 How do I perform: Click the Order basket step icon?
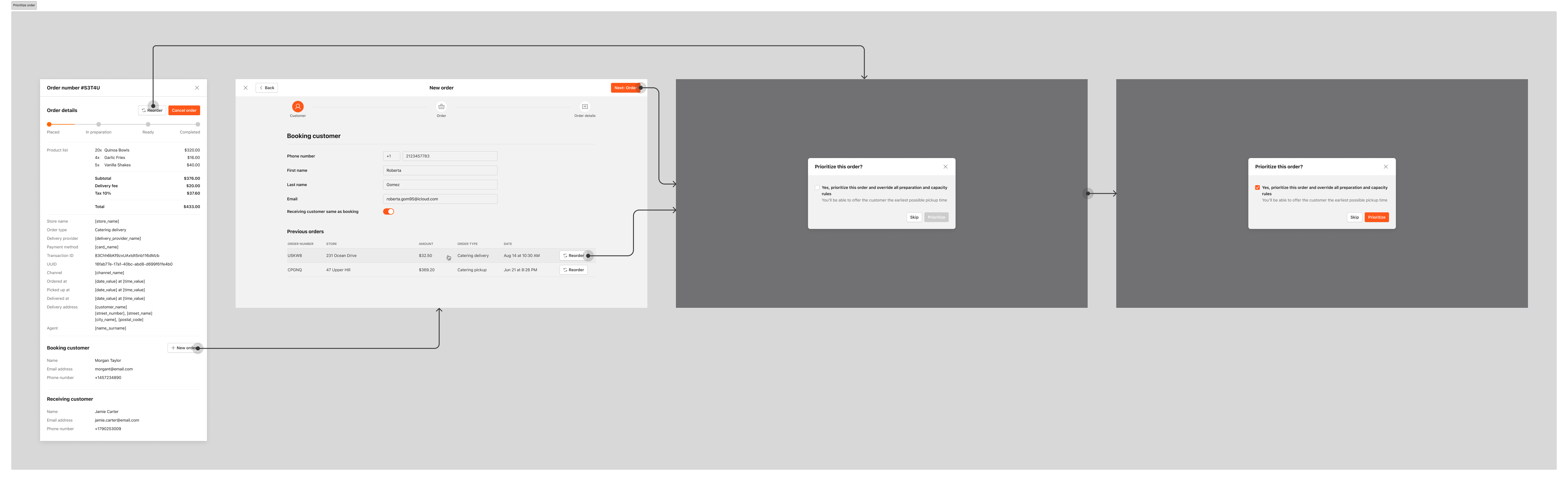(x=441, y=106)
